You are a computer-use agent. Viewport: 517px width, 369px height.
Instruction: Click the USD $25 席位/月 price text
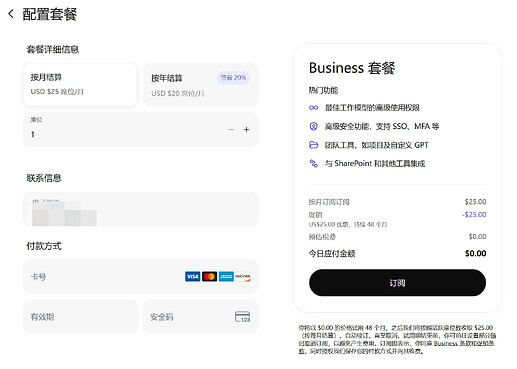tap(57, 92)
